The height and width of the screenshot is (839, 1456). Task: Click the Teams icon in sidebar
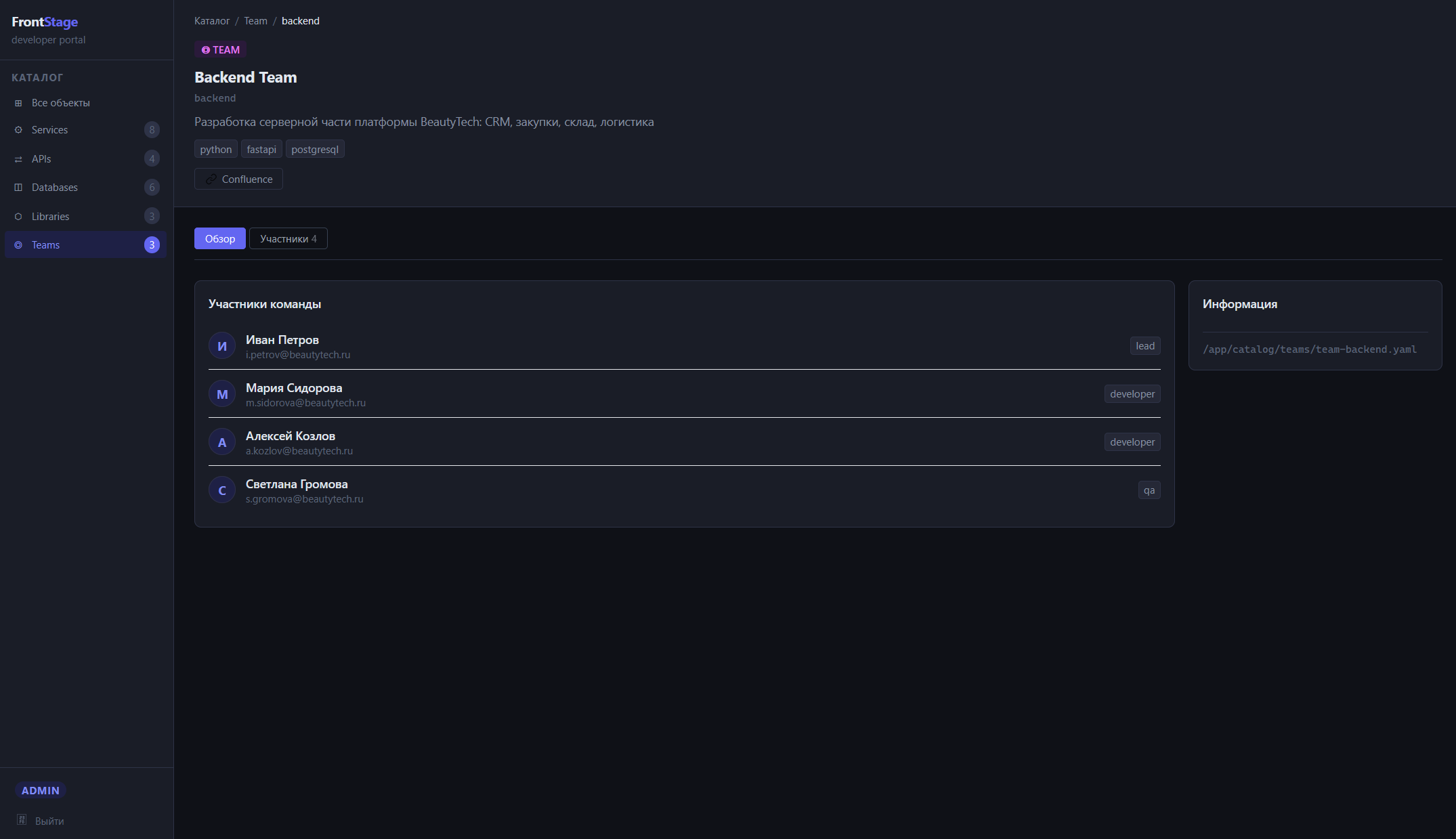18,245
